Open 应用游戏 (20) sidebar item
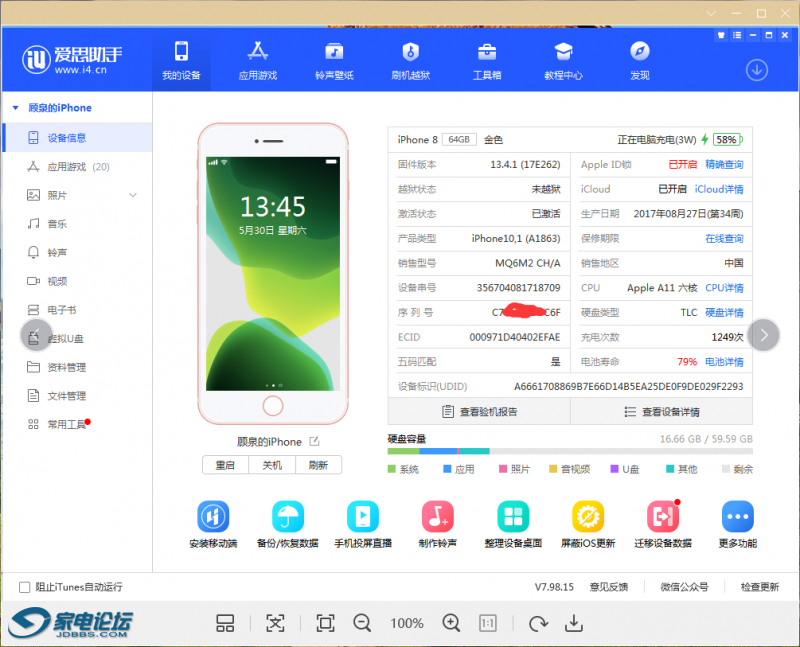Image resolution: width=800 pixels, height=647 pixels. pyautogui.click(x=77, y=166)
